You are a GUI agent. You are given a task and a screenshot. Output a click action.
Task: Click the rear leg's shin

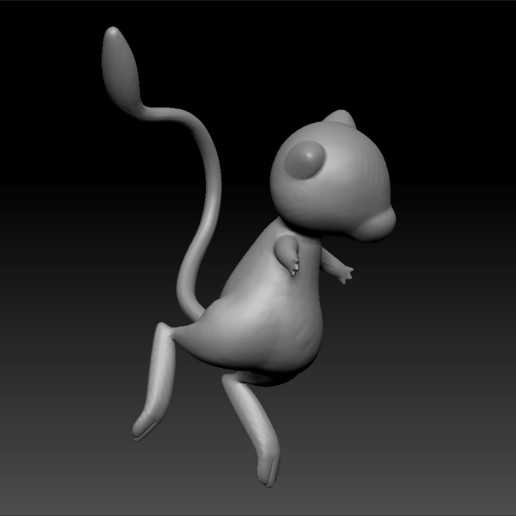click(160, 377)
